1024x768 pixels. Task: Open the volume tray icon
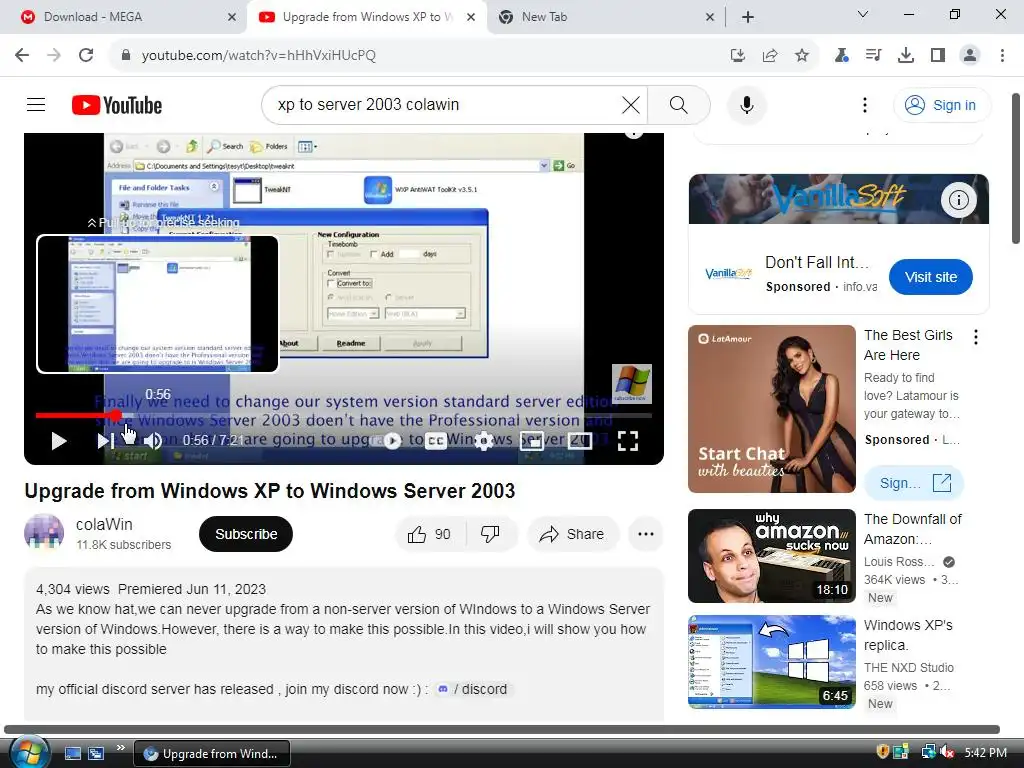[947, 752]
